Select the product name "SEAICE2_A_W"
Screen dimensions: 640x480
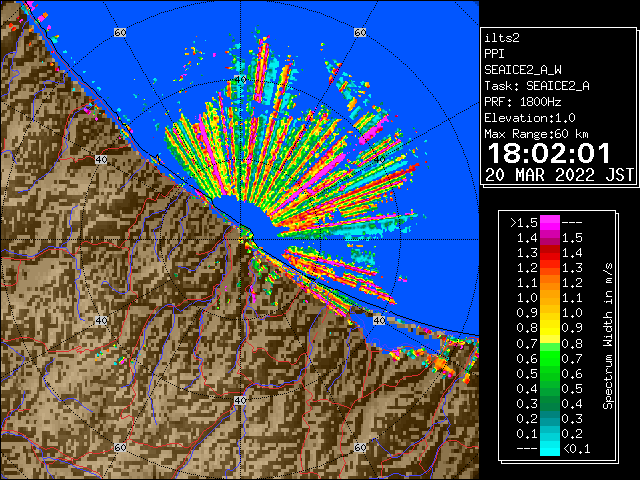[x=523, y=70]
